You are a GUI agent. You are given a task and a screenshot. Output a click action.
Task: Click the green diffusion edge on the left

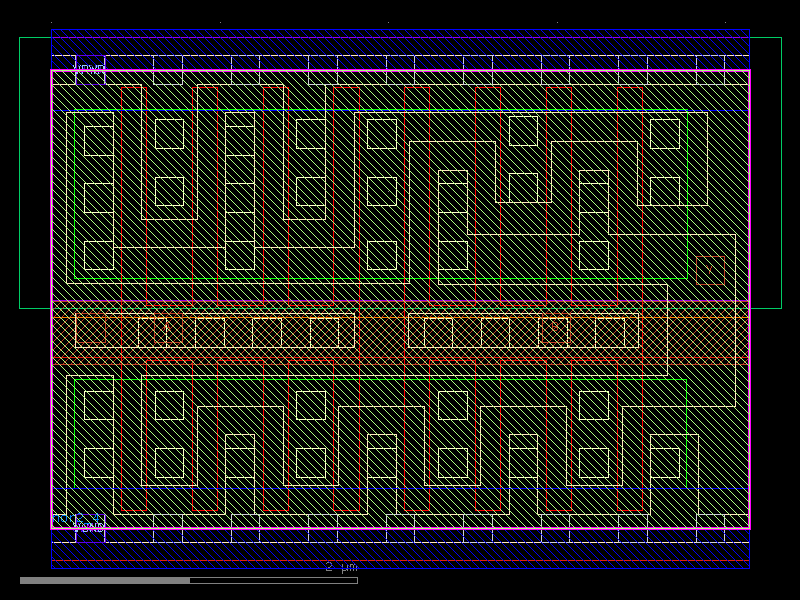76,200
